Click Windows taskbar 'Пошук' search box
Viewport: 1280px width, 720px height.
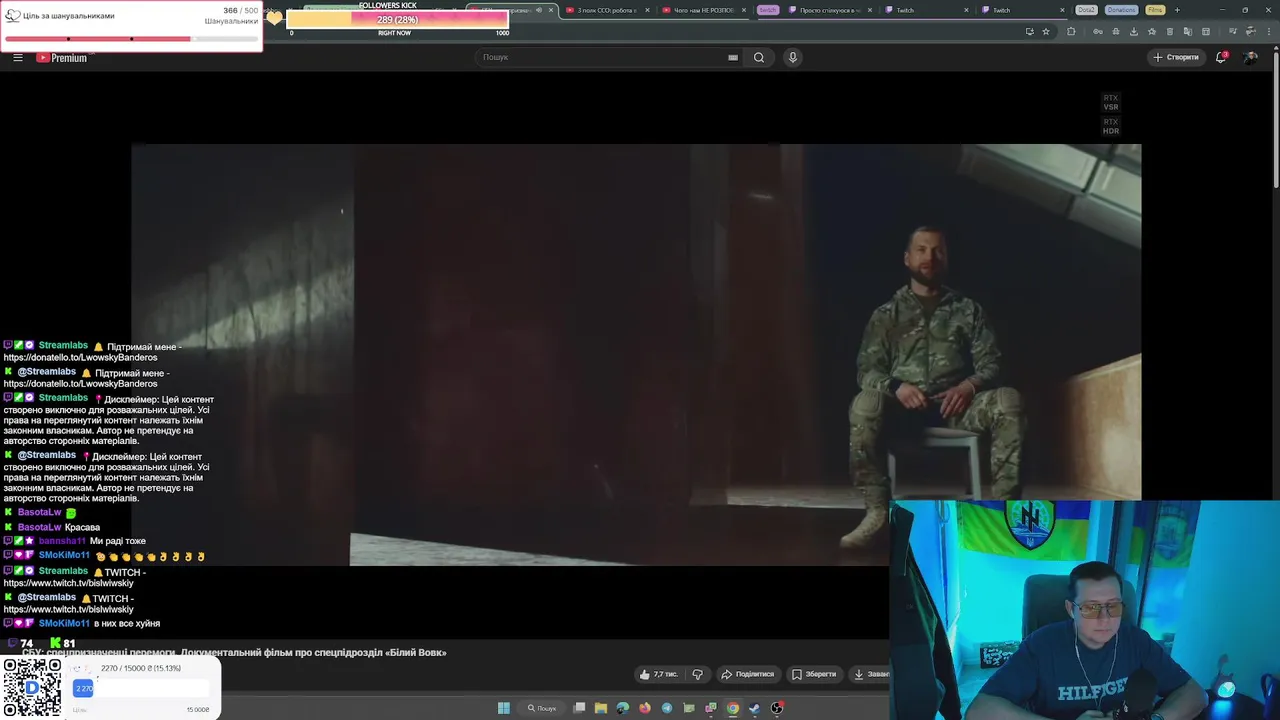542,708
